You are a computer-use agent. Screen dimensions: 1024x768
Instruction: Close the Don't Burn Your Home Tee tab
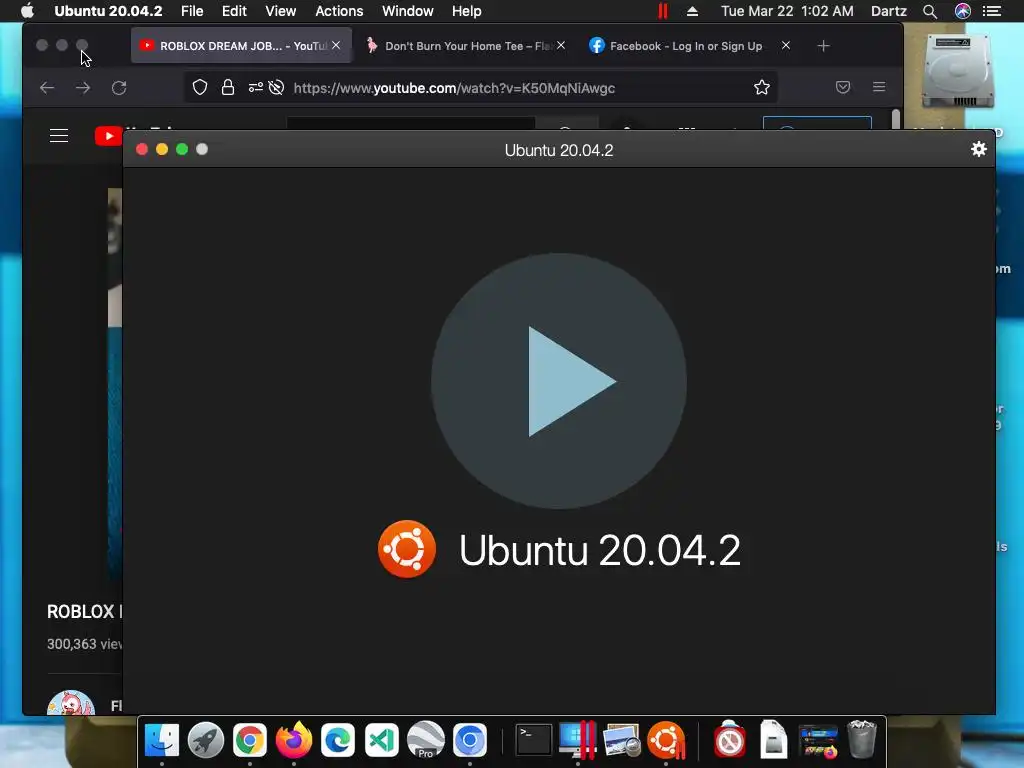click(x=561, y=46)
